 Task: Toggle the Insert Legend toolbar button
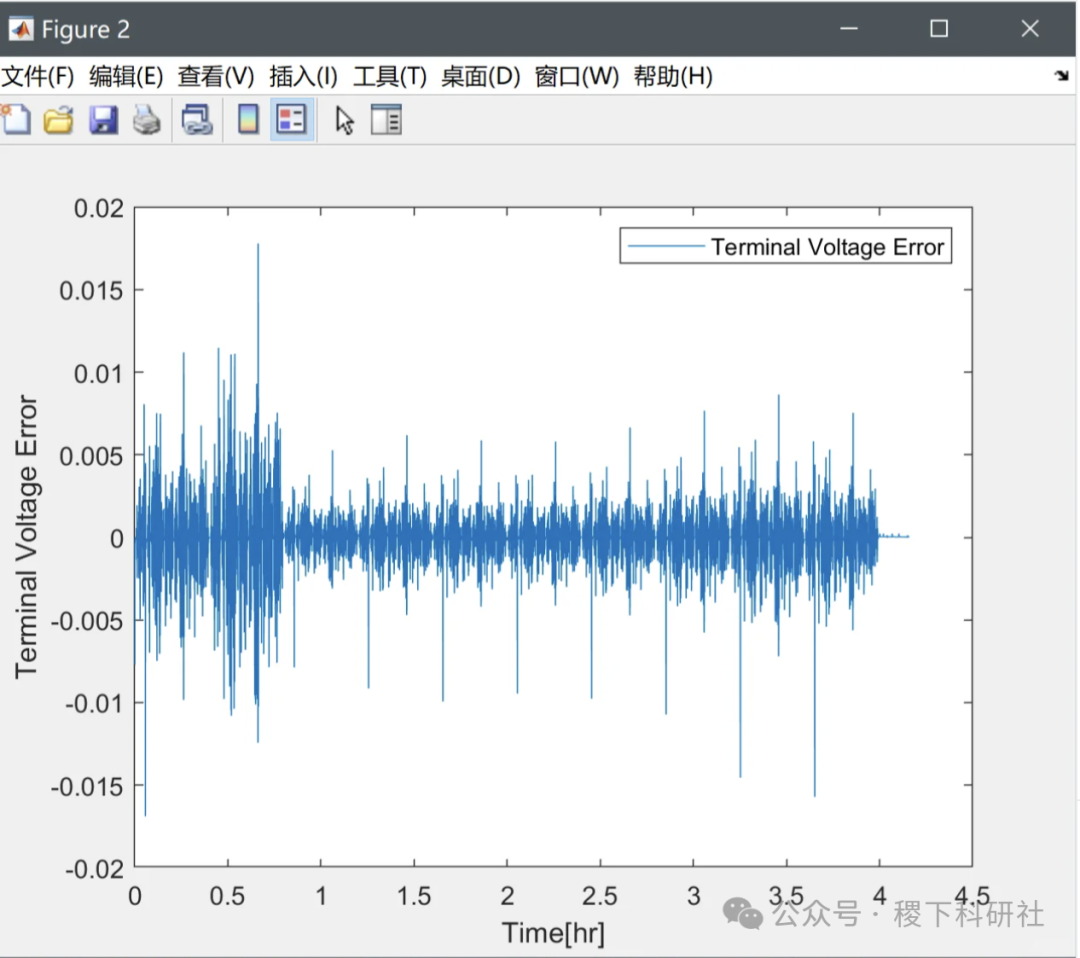coord(291,120)
